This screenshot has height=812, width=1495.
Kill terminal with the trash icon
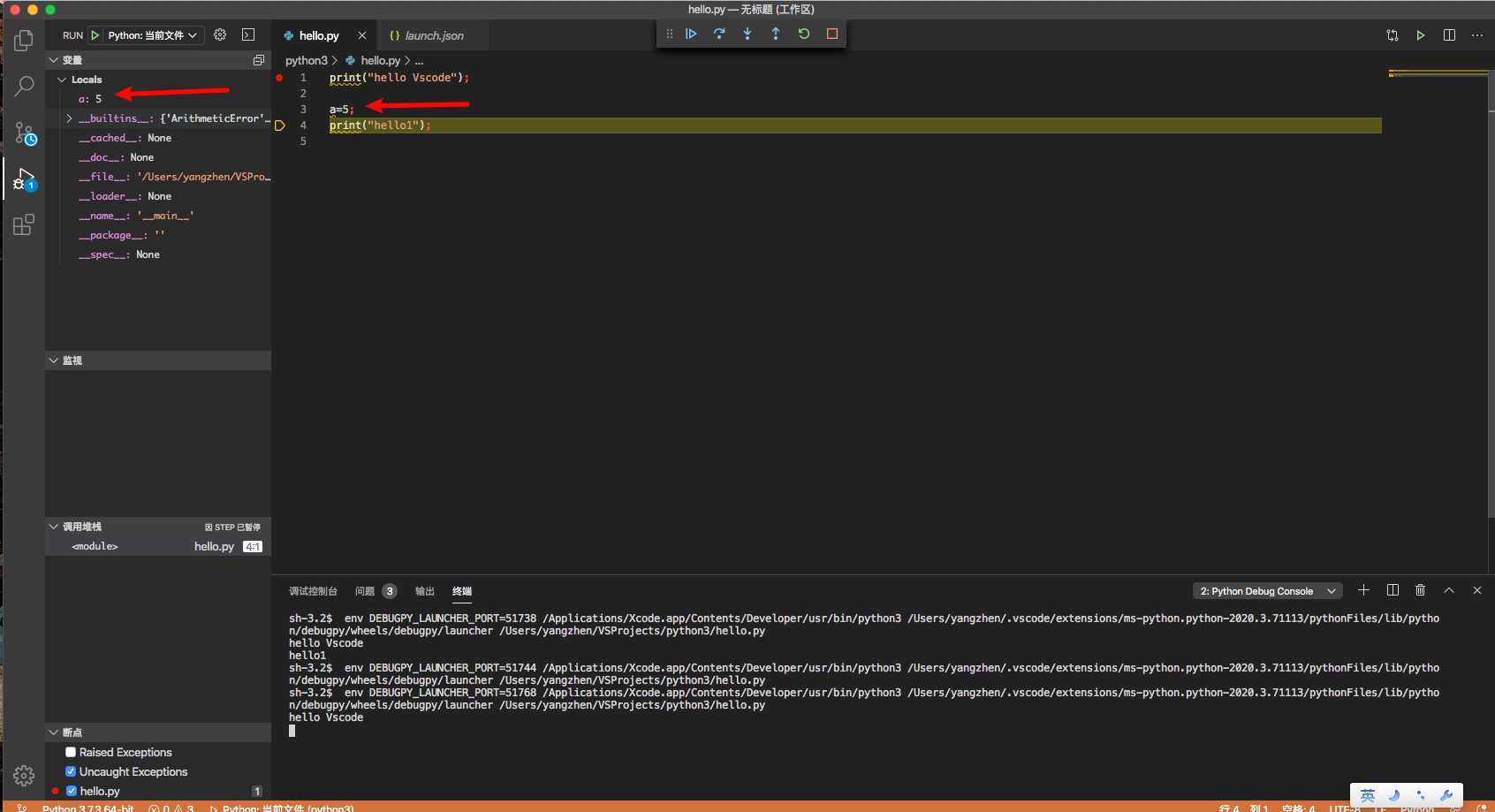(1421, 590)
